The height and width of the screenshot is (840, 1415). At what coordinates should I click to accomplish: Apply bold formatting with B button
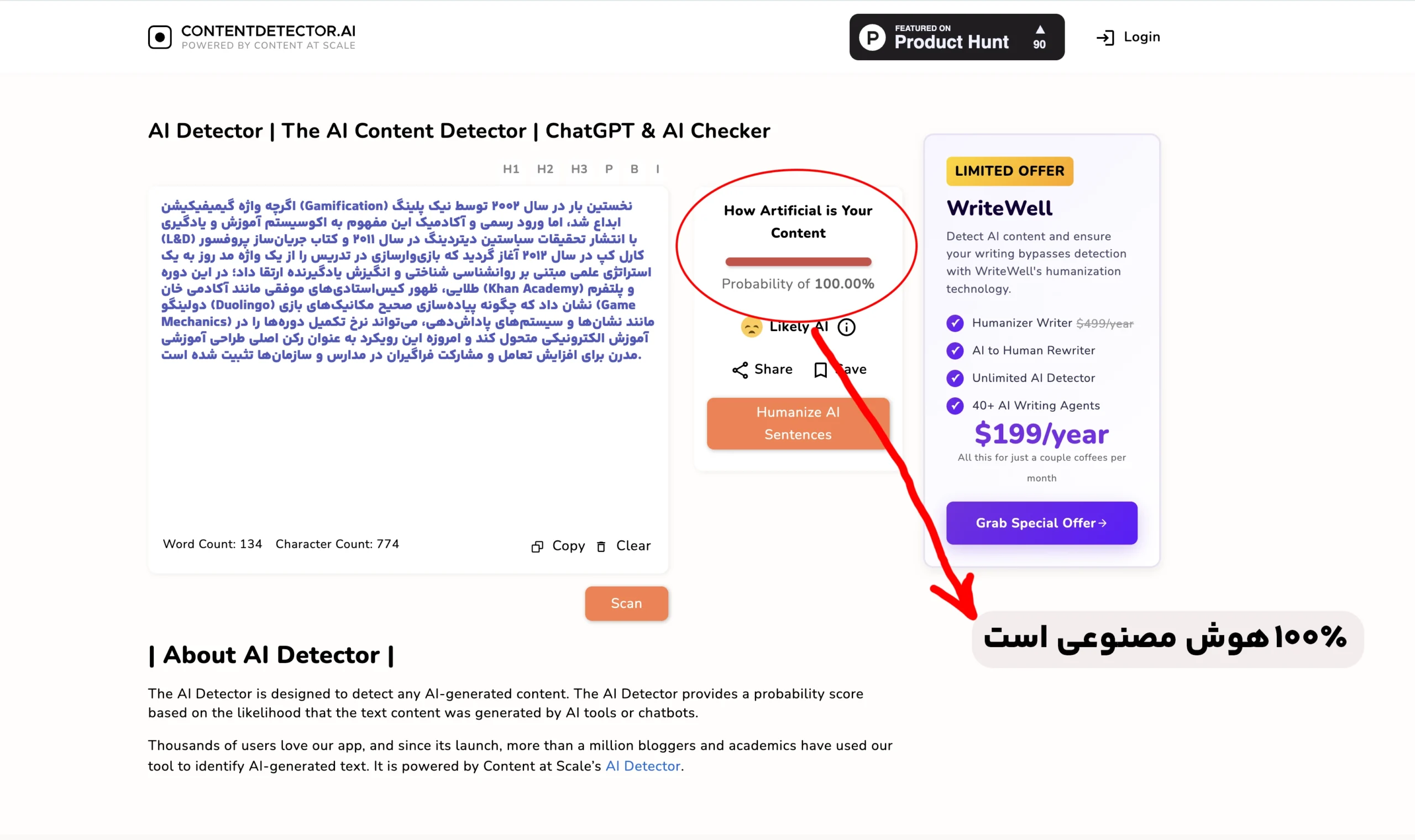(634, 169)
